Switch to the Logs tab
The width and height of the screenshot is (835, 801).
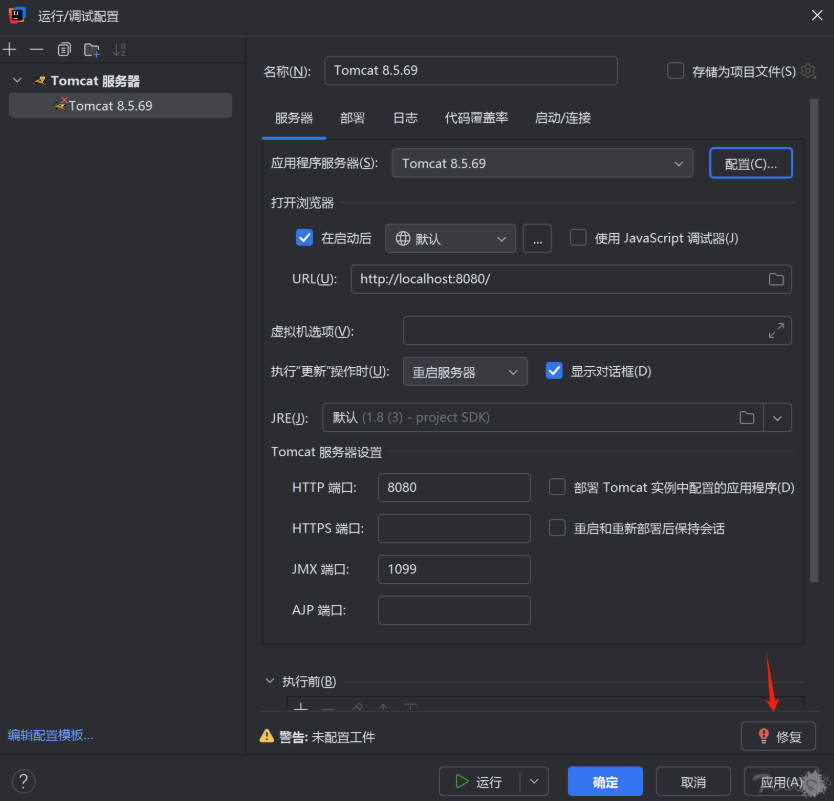[x=405, y=118]
